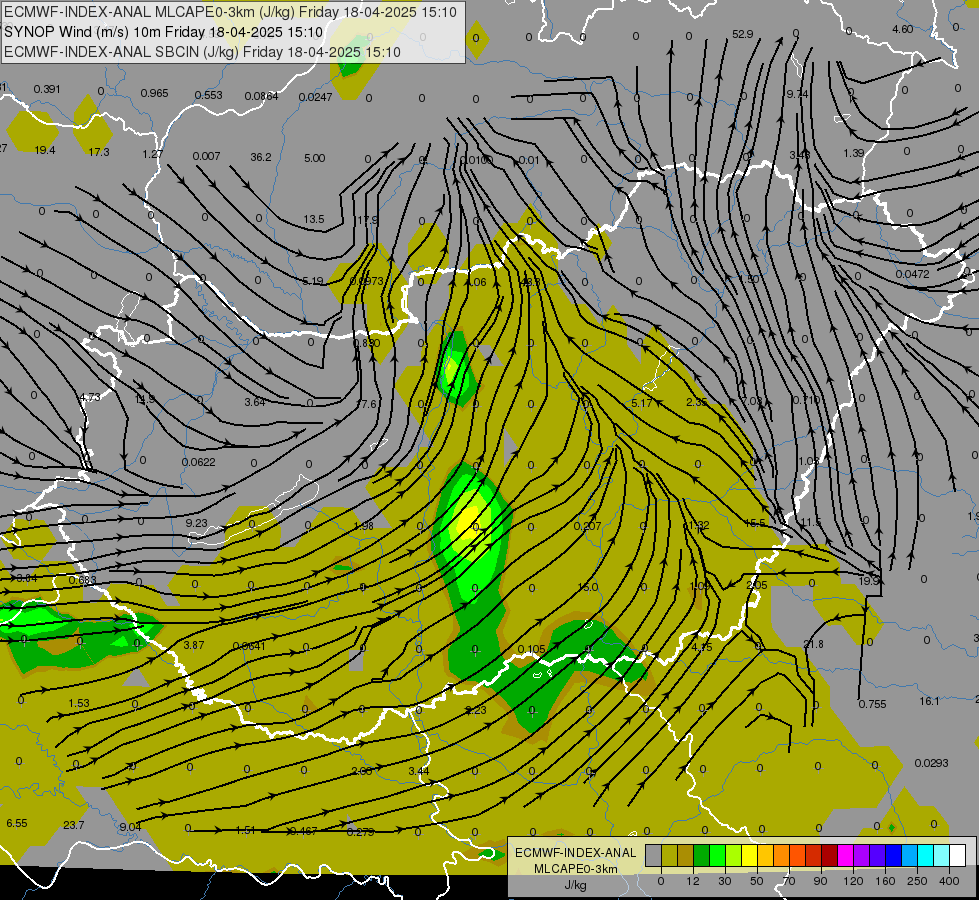Click the map value '4.60'
979x900 pixels.
tap(902, 29)
